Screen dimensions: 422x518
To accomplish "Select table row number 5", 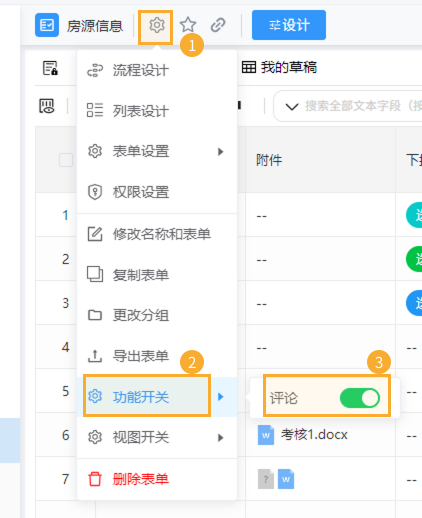I will coord(66,391).
